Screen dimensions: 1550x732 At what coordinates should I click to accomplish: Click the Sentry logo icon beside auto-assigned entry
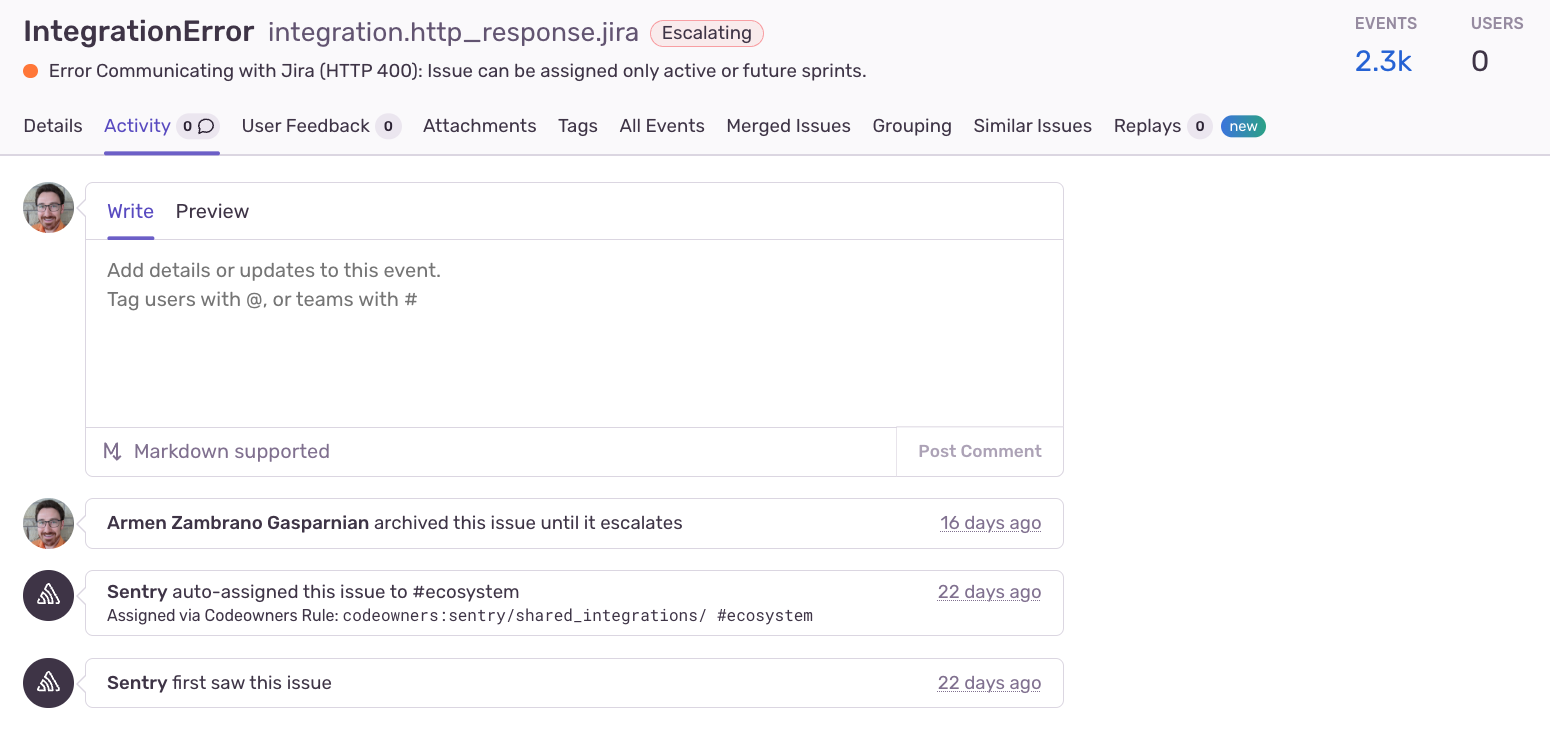click(47, 595)
